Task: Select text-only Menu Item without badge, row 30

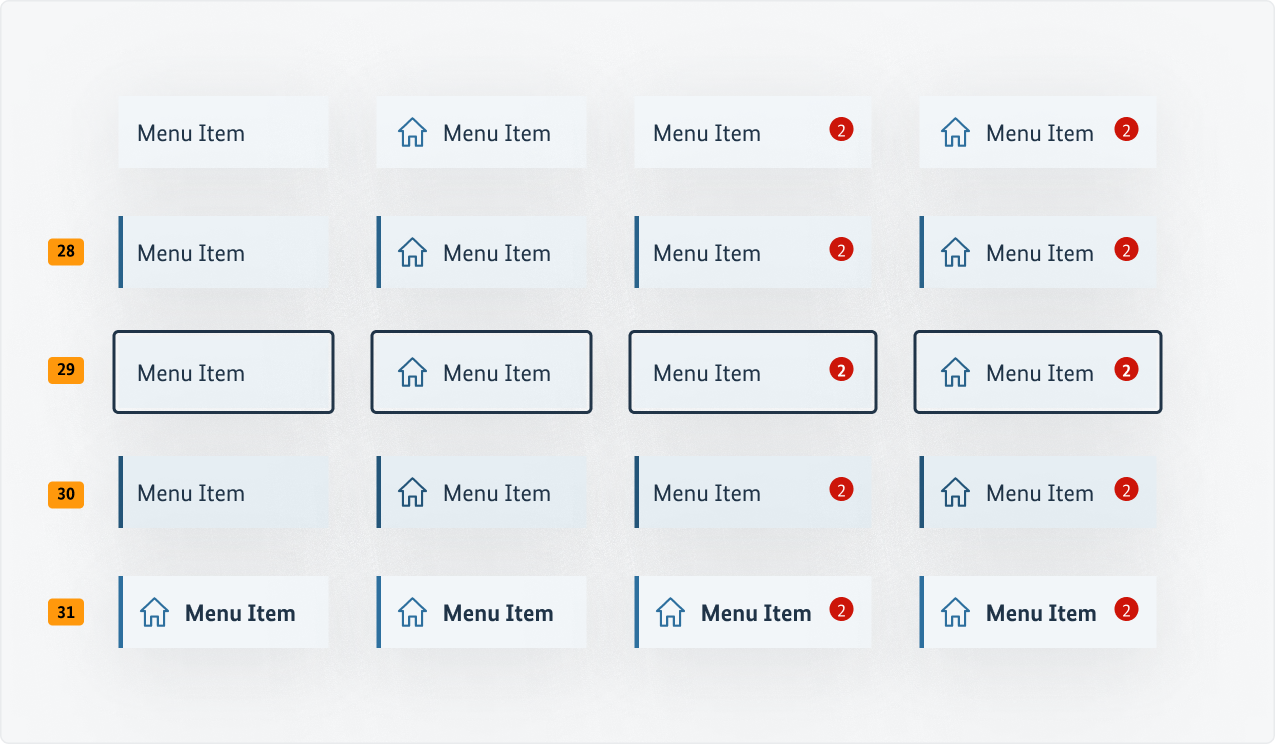Action: click(191, 493)
